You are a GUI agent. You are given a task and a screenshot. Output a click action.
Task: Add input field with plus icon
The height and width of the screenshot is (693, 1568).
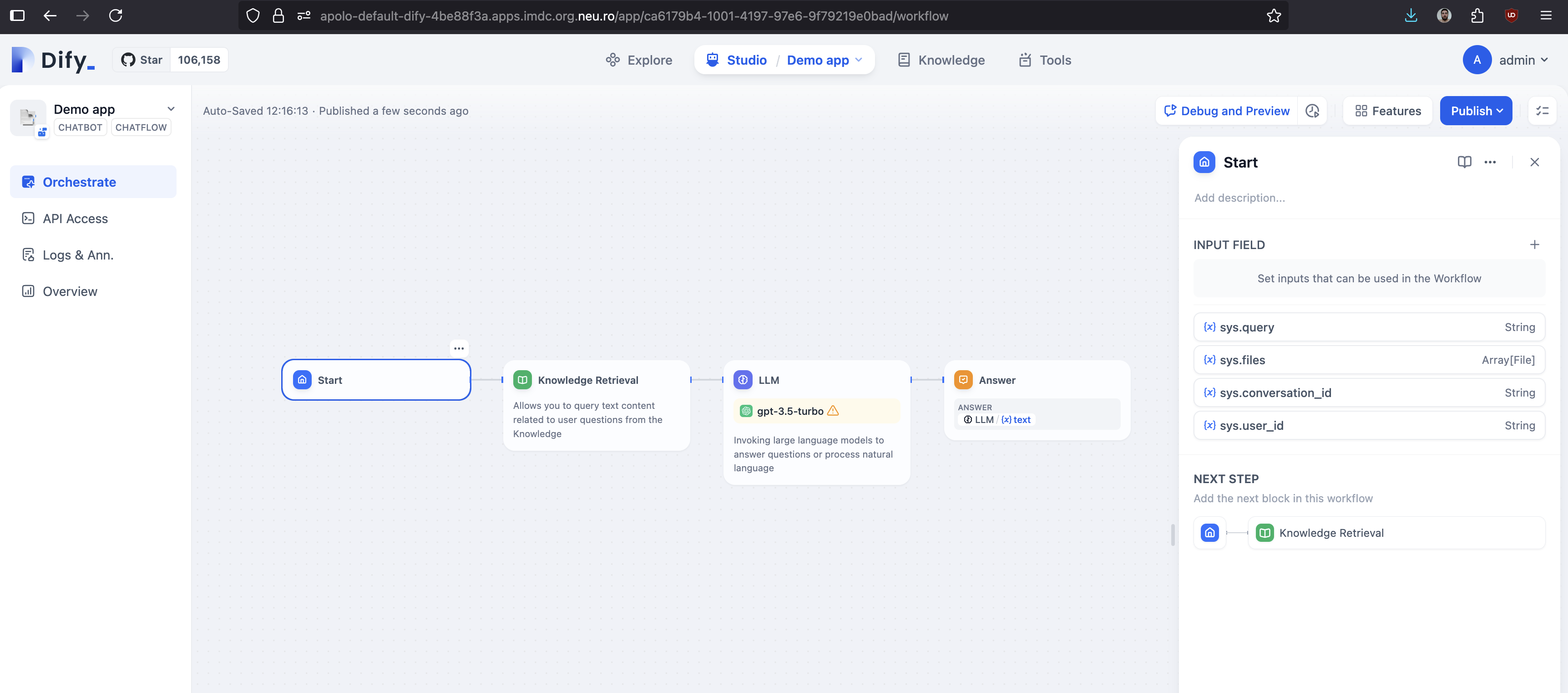pos(1534,245)
